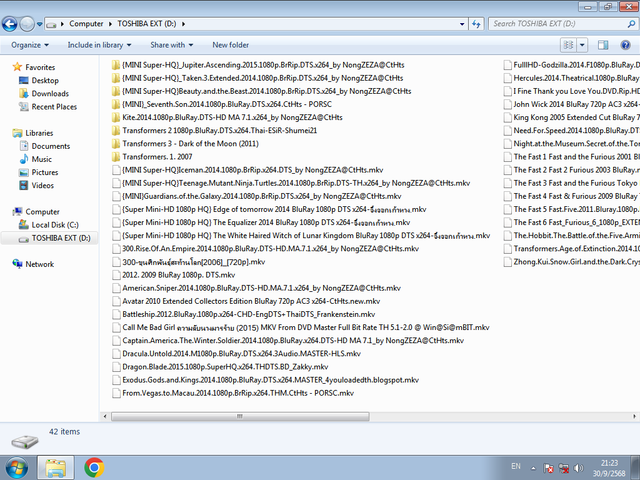The width and height of the screenshot is (640, 480).
Task: Select TOSHIBA EXT (D:) breadcrumb segment
Action: (147, 24)
